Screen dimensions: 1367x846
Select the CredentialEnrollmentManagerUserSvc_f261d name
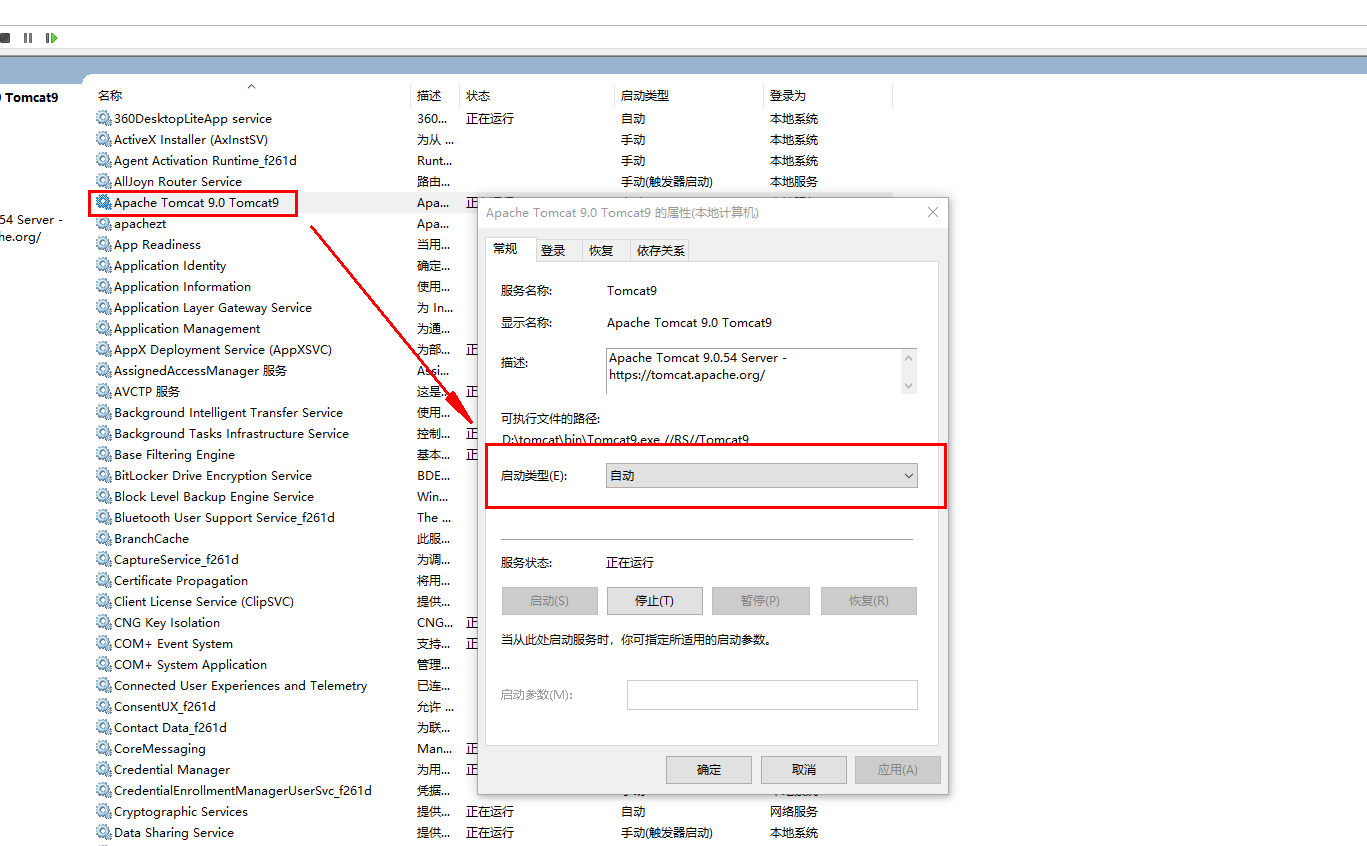[x=243, y=790]
